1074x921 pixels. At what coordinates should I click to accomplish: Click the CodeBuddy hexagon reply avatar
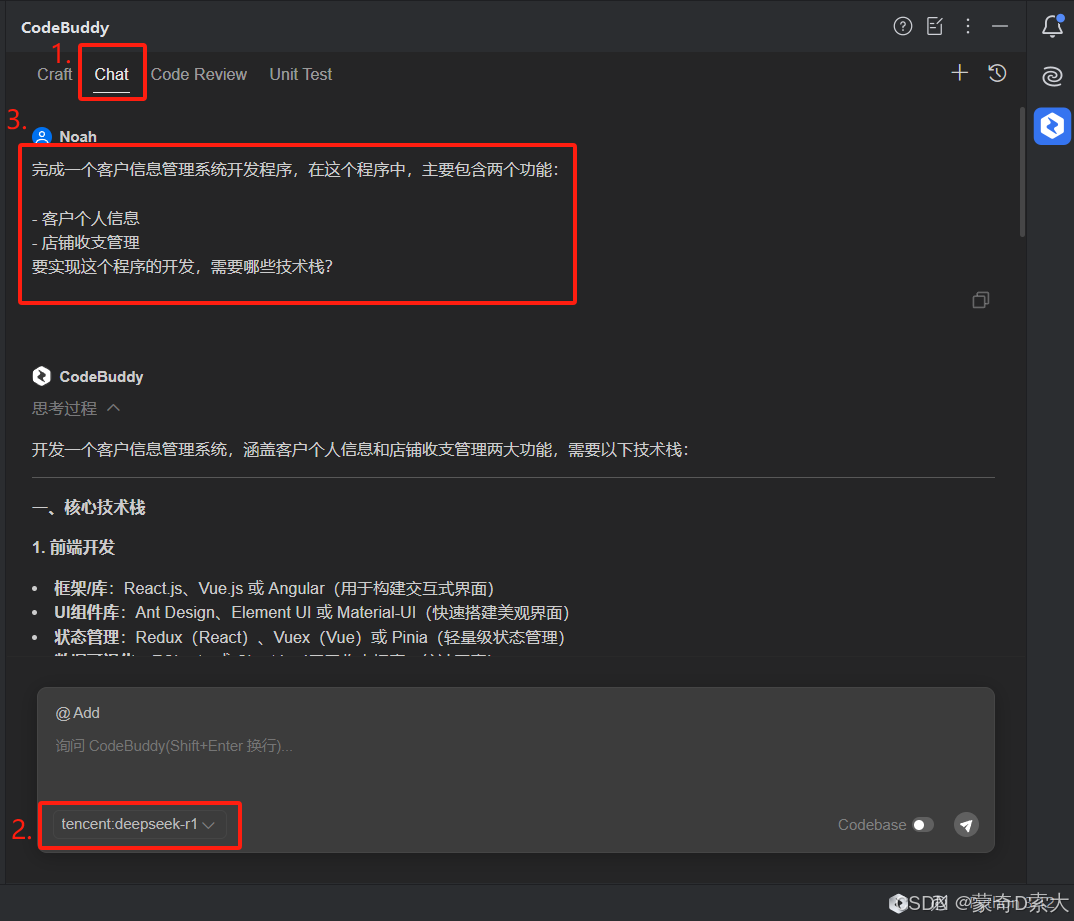(x=42, y=376)
